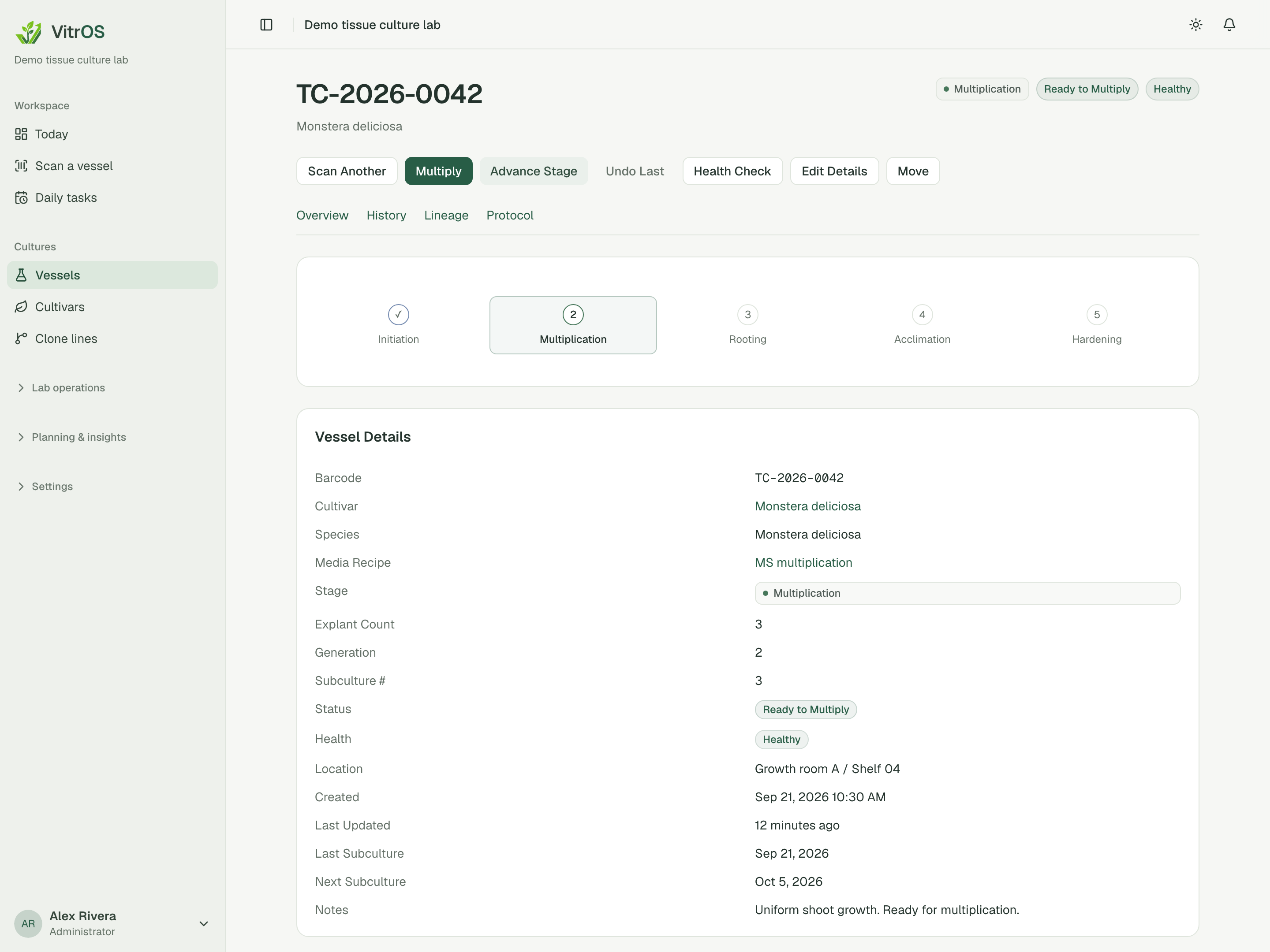This screenshot has height=952, width=1270.
Task: Click the Ready to Multiply status pill
Action: 806,709
